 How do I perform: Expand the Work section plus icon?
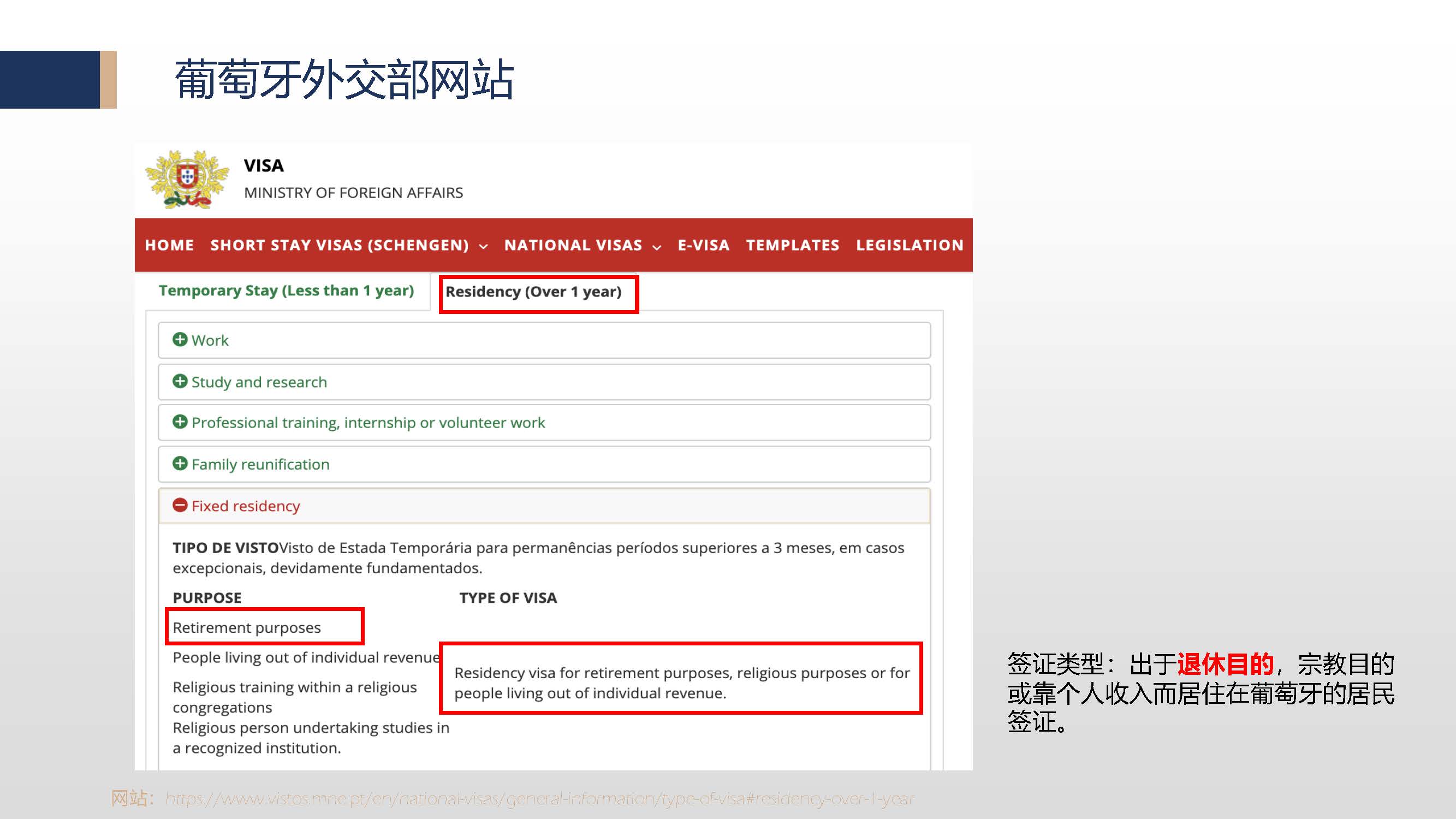click(x=180, y=339)
